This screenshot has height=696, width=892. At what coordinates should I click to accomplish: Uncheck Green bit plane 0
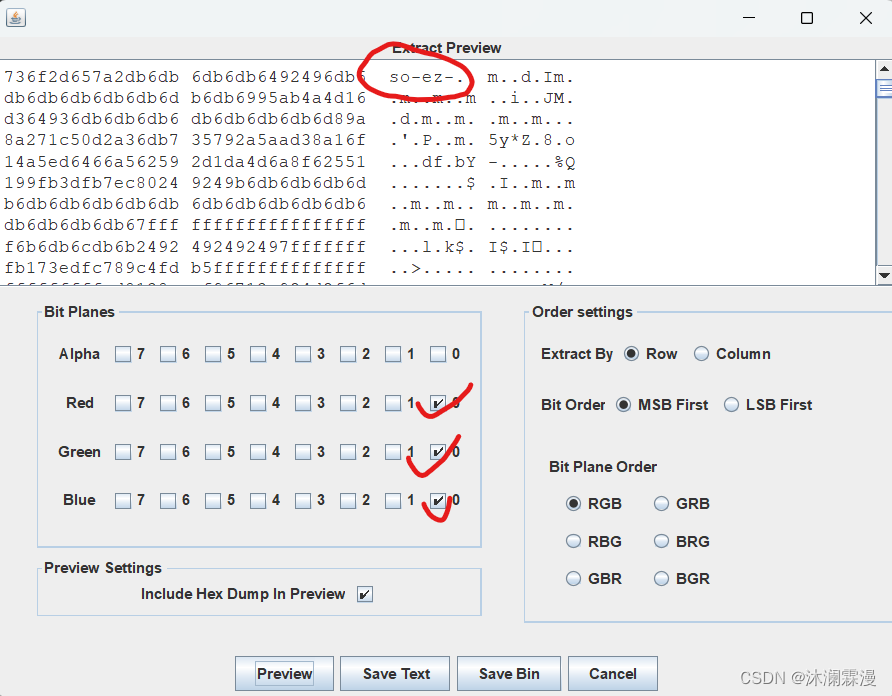click(x=437, y=452)
